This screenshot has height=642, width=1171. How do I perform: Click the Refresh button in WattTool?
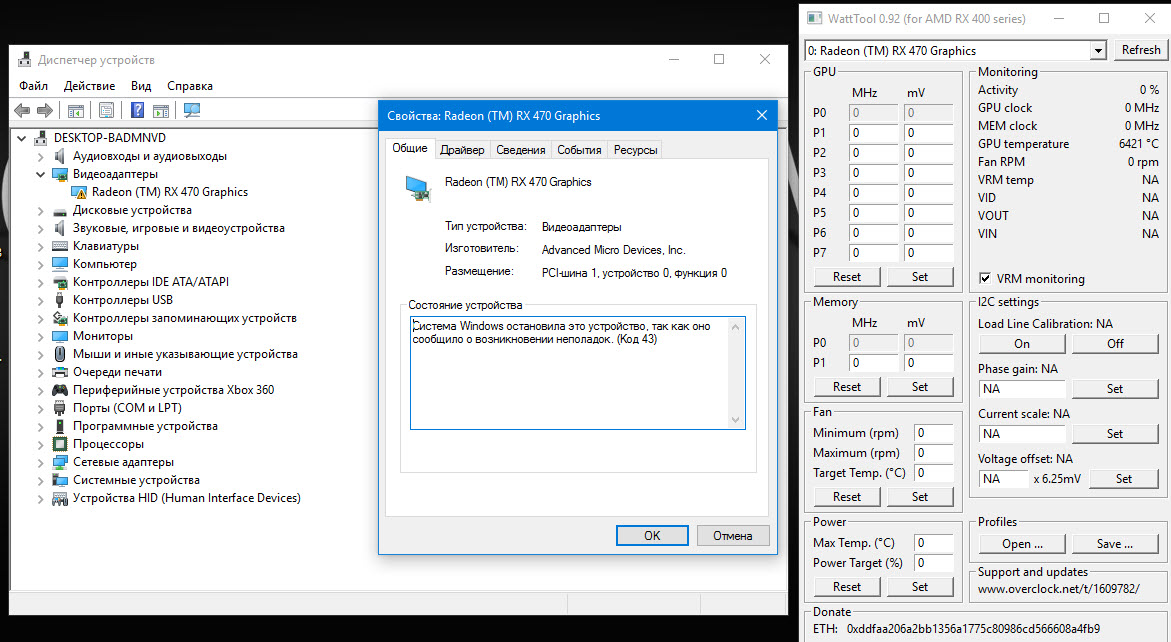1140,50
